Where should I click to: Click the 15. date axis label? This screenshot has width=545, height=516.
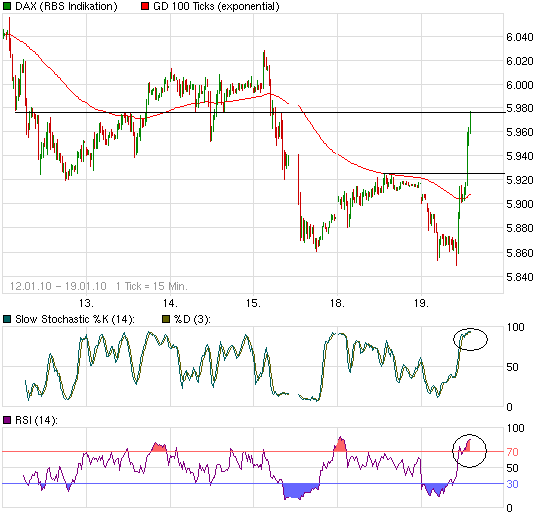[253, 303]
